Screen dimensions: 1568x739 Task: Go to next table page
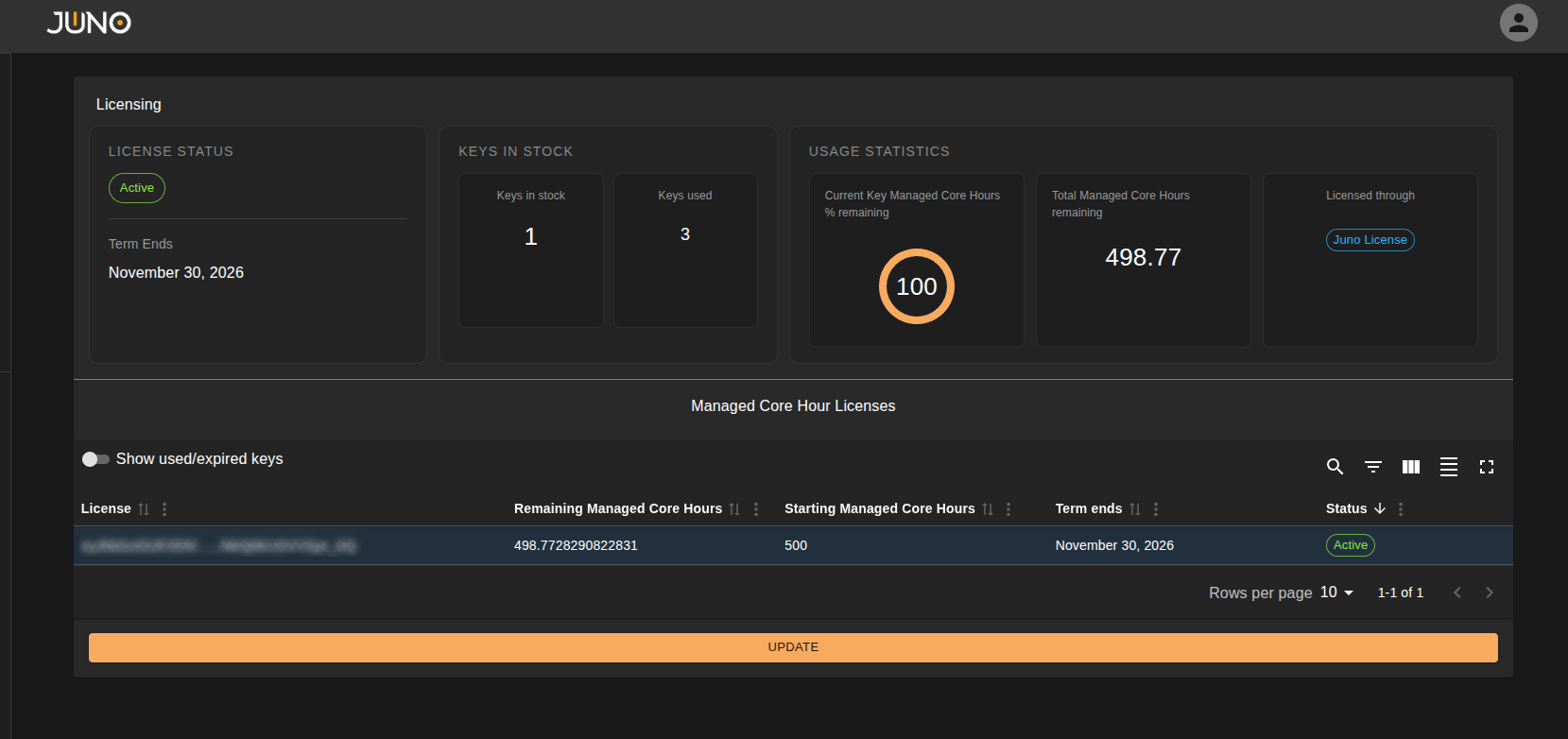pyautogui.click(x=1490, y=593)
